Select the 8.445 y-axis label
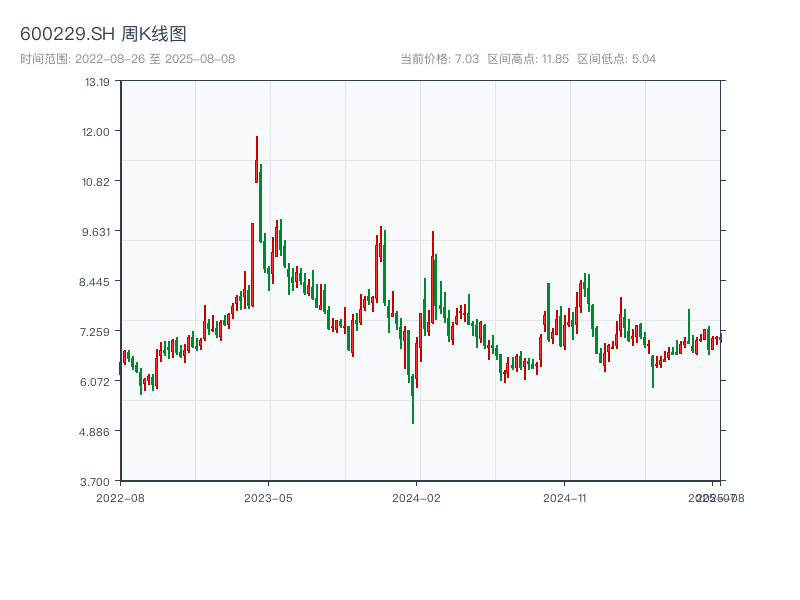The height and width of the screenshot is (600, 800). 96,281
